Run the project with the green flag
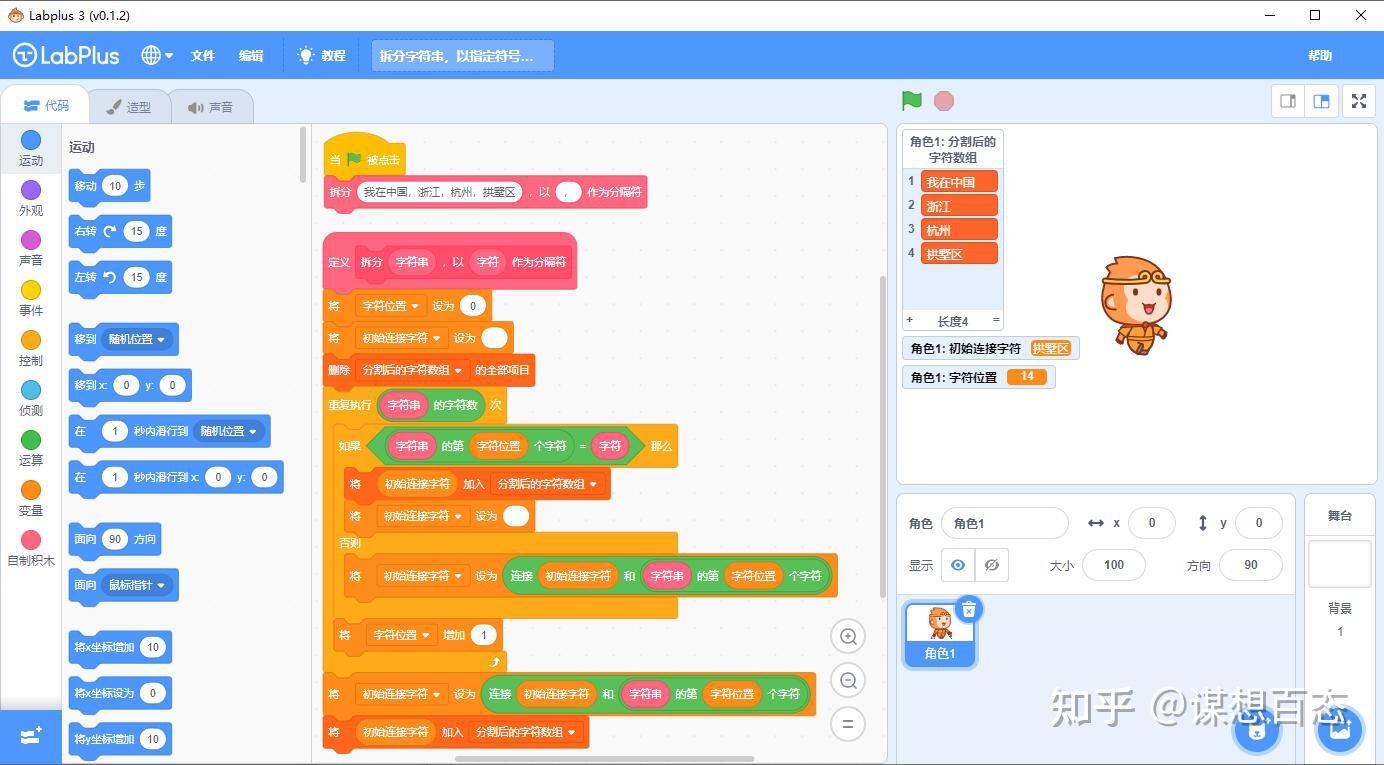This screenshot has height=765, width=1384. tap(910, 101)
